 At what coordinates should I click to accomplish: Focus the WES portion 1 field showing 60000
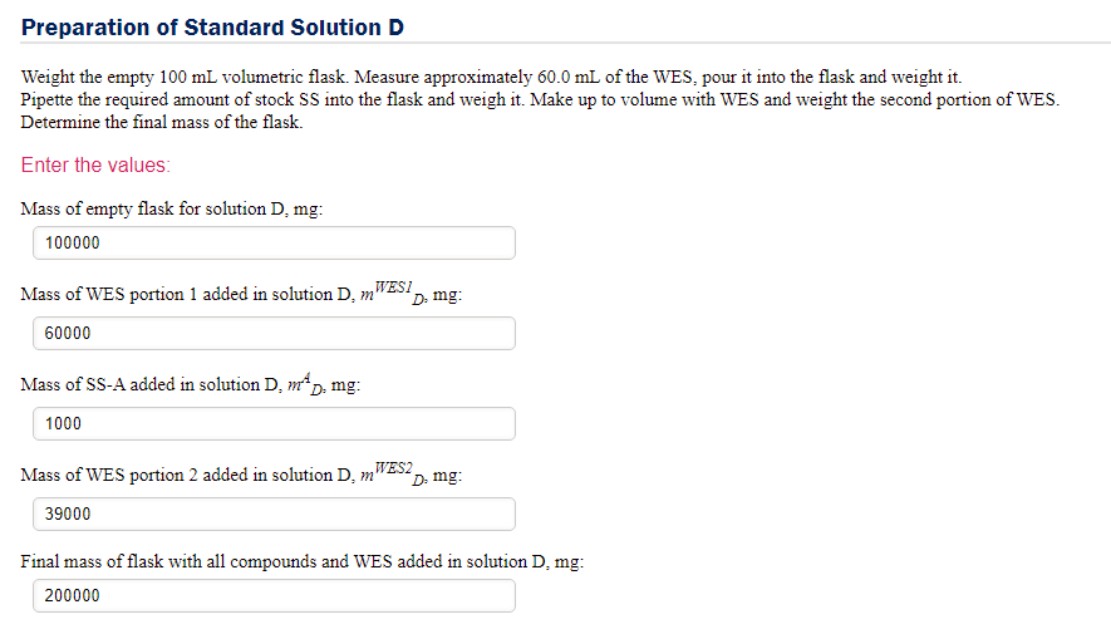tap(273, 333)
